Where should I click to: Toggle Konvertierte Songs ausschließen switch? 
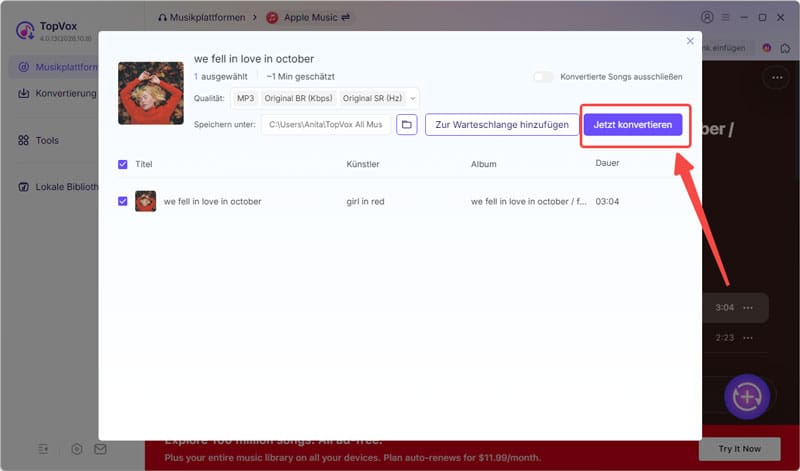click(x=543, y=77)
